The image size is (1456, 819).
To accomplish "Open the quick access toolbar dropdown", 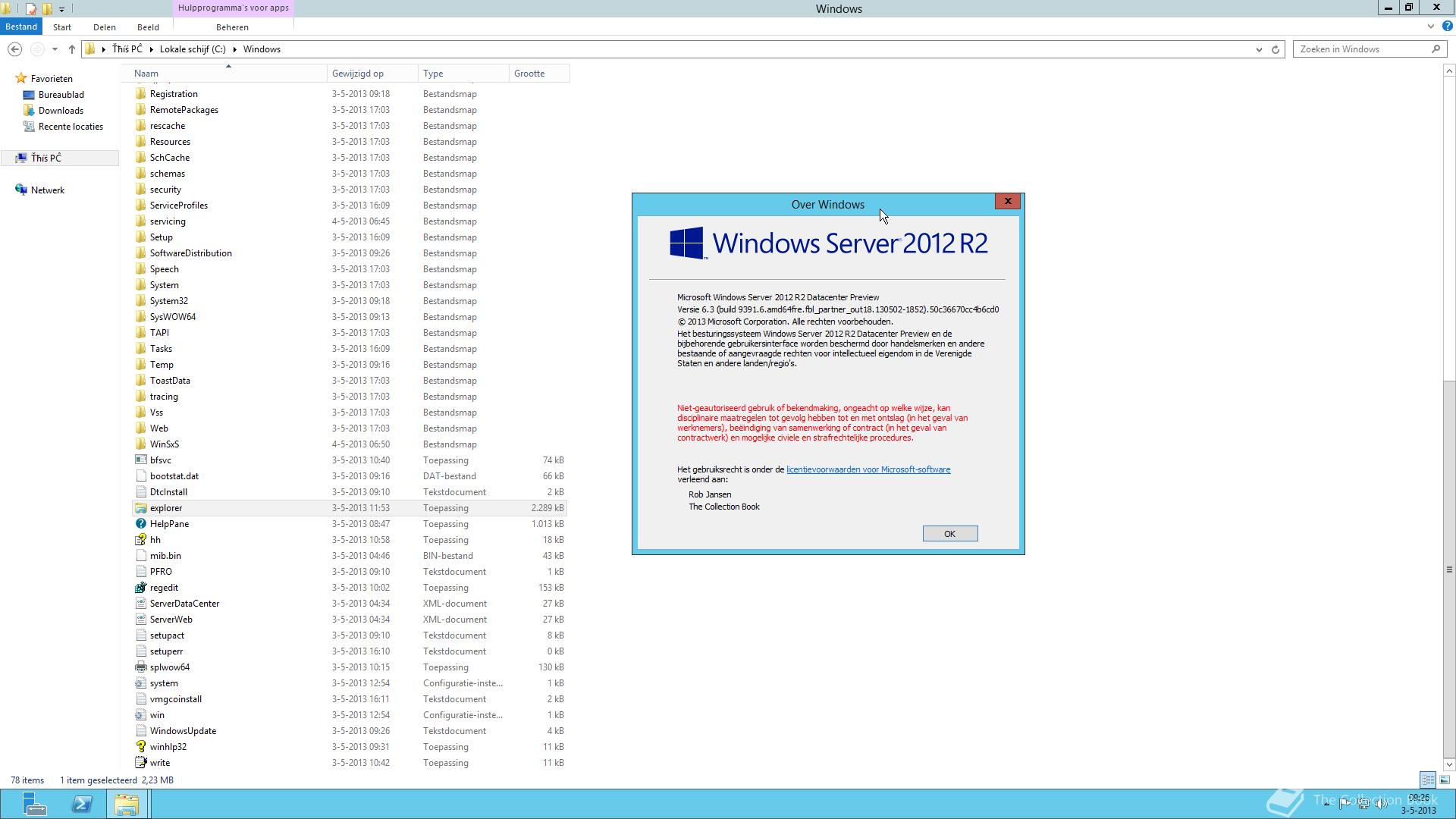I will (61, 9).
